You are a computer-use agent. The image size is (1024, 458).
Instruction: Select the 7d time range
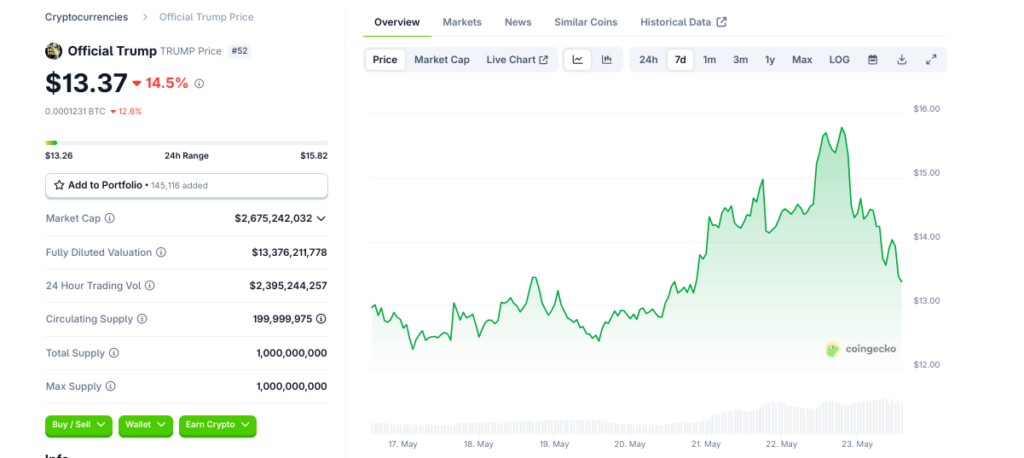tap(680, 59)
